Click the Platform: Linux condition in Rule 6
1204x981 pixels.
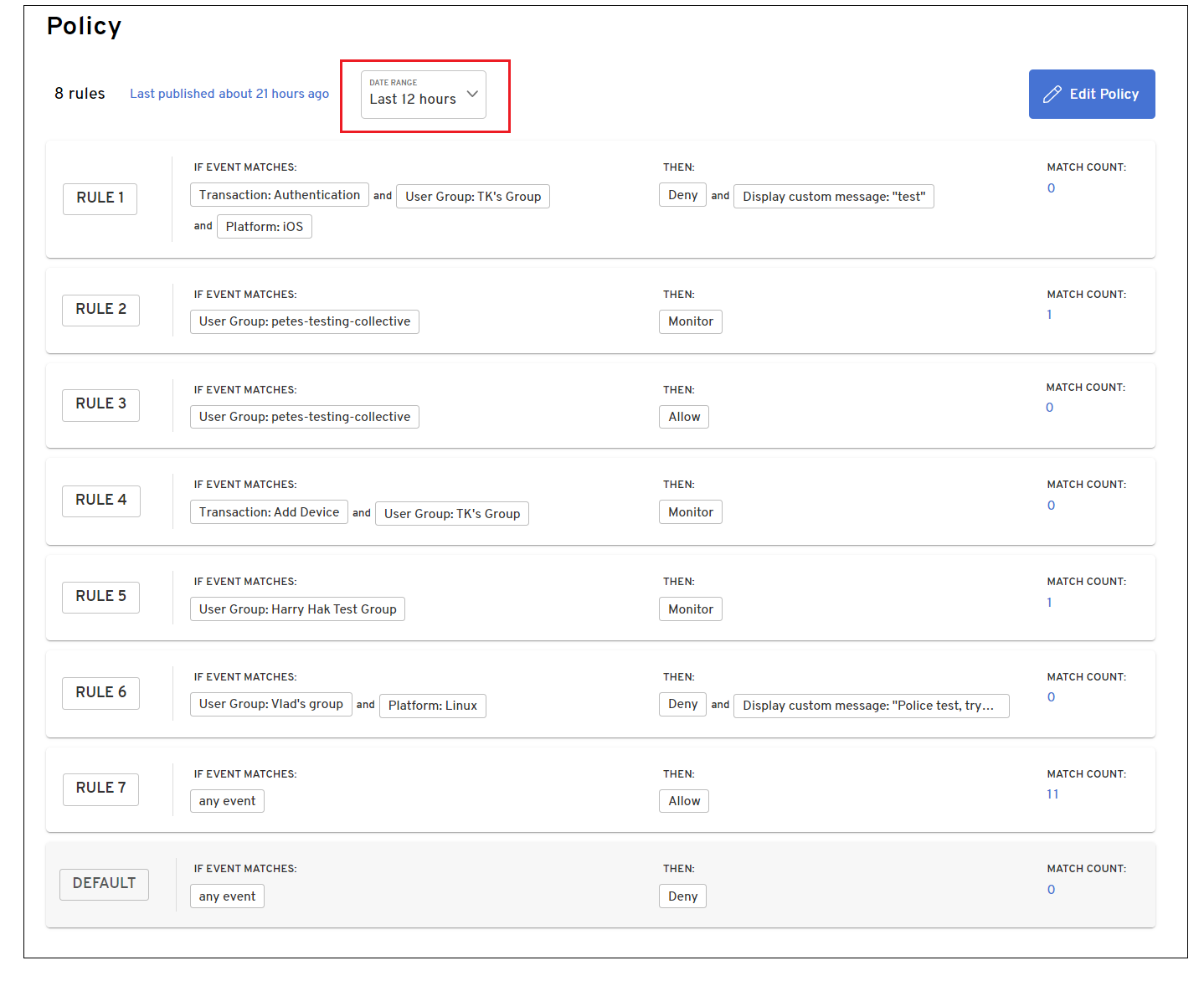pyautogui.click(x=432, y=706)
